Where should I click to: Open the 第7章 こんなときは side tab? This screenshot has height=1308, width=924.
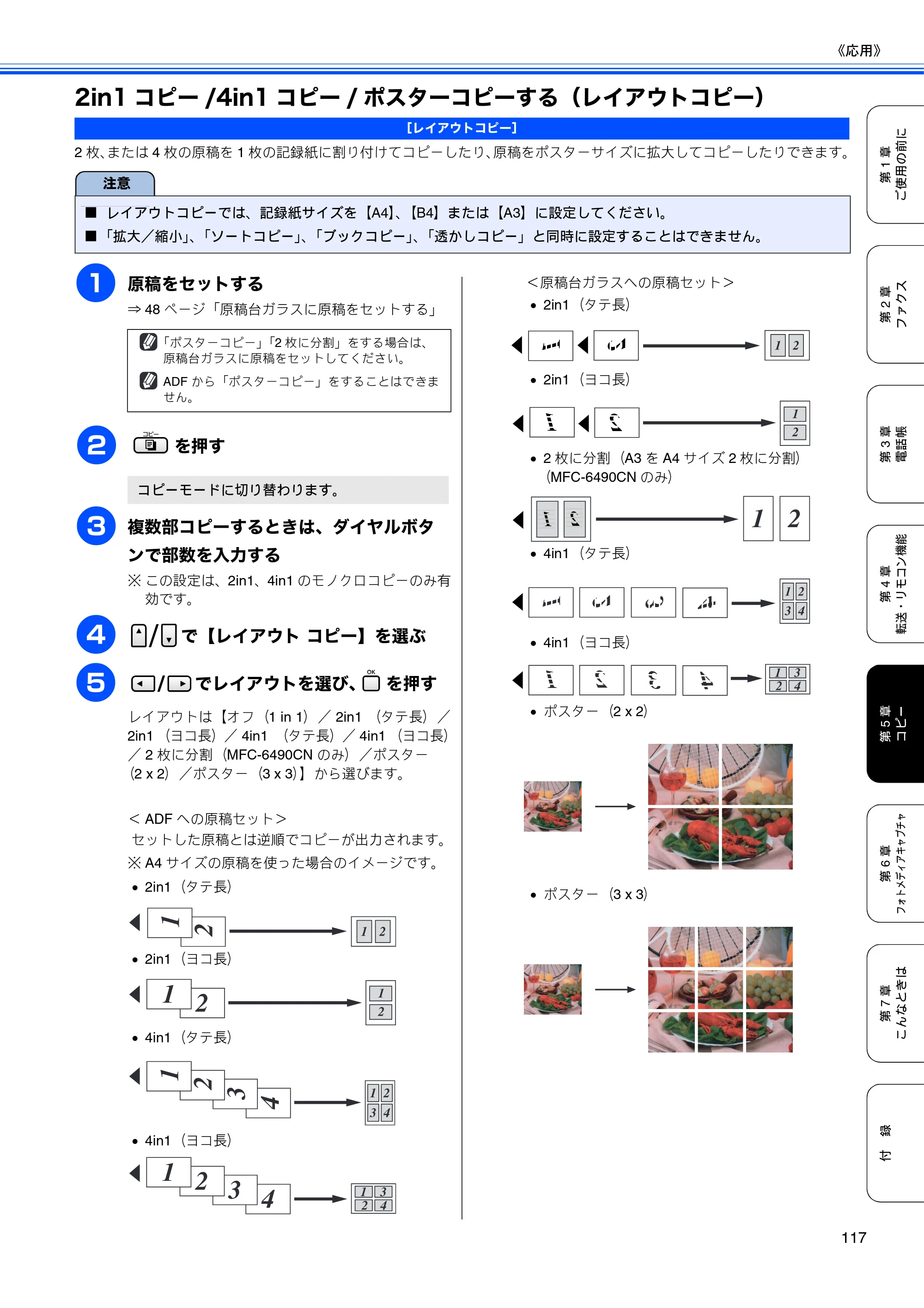895,1003
